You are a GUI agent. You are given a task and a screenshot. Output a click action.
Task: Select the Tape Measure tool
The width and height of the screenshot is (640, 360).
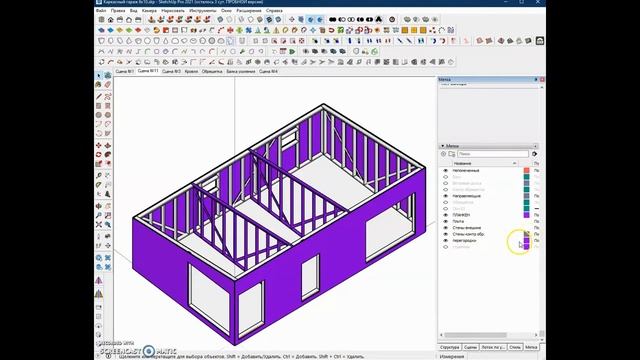coord(99,176)
